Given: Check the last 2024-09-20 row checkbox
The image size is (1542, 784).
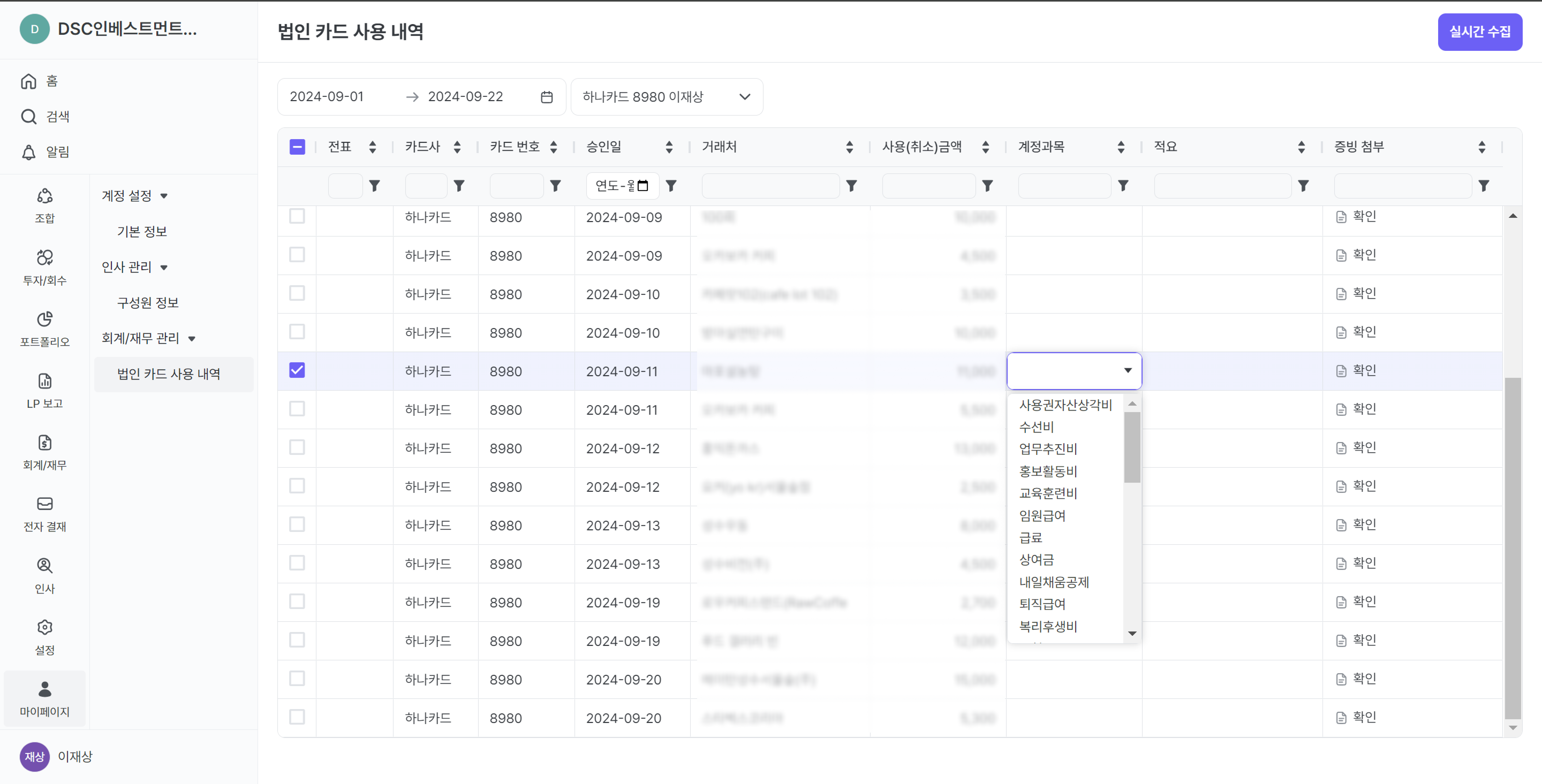Looking at the screenshot, I should [297, 717].
